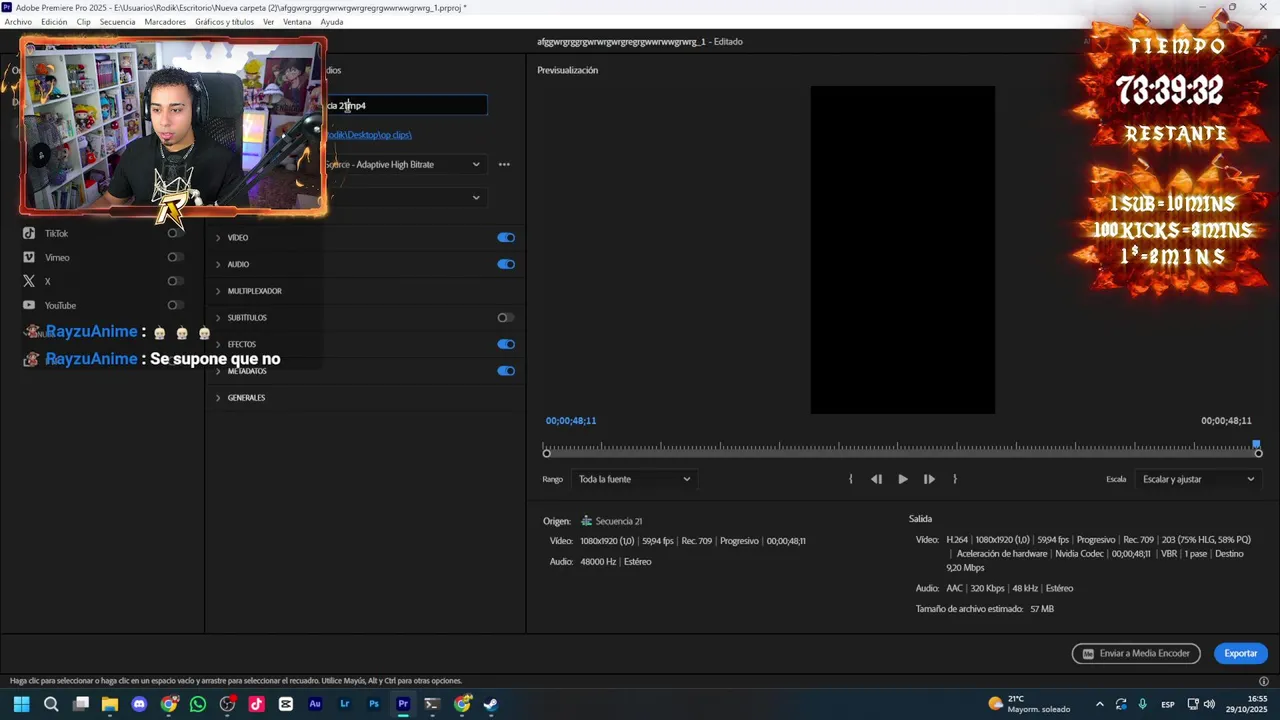
Task: Open the Secuencia menu
Action: [117, 22]
